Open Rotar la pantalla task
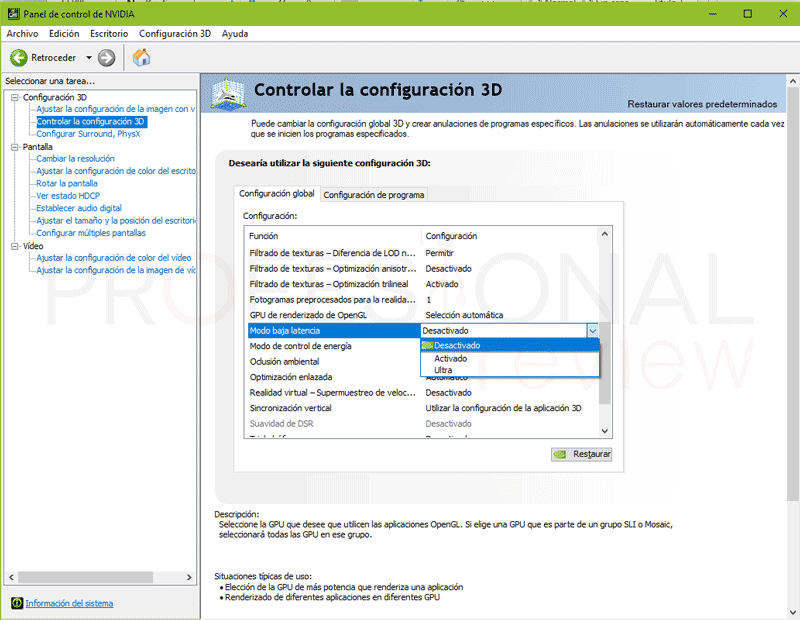The width and height of the screenshot is (800, 620). pos(67,183)
